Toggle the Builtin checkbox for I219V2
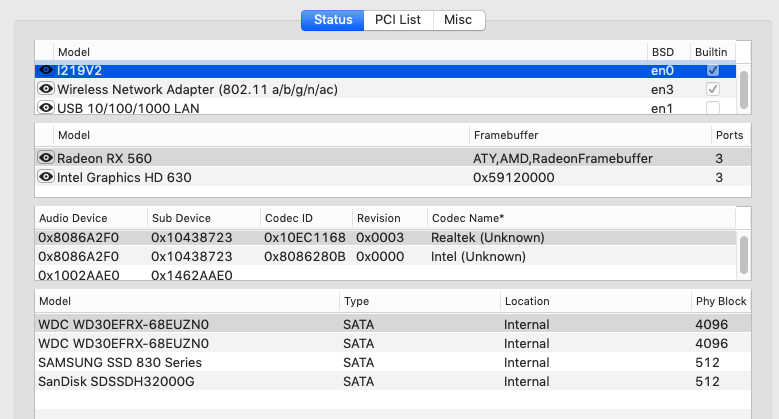This screenshot has height=419, width=779. coord(713,70)
